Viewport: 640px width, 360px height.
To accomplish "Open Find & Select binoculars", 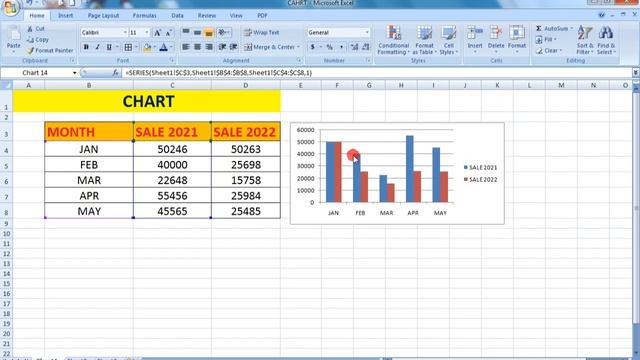I will pos(606,40).
